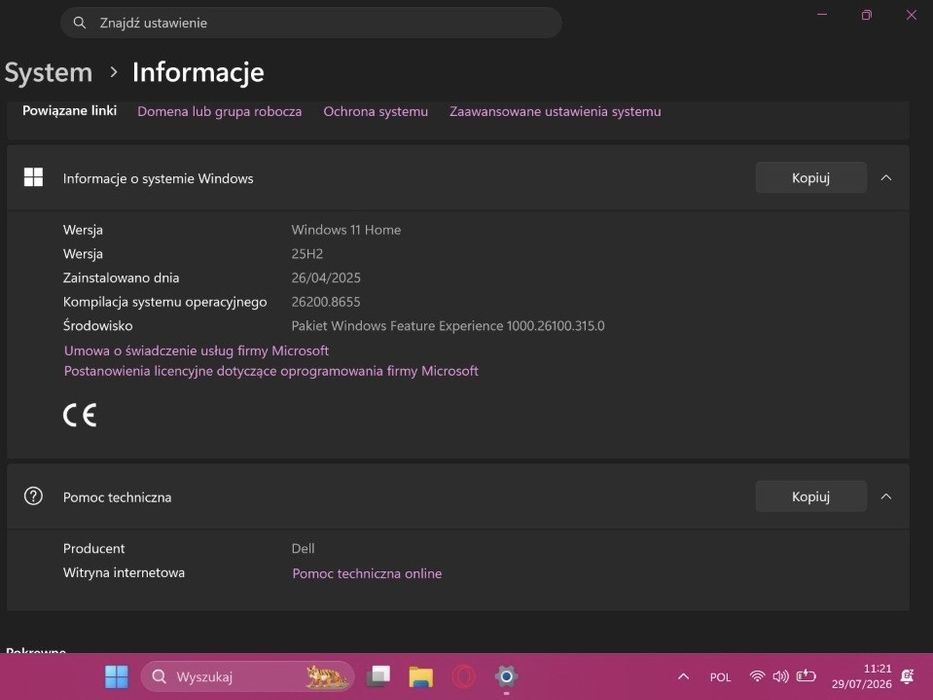Collapse the Pomoc techniczna section
The width and height of the screenshot is (933, 700).
(886, 496)
